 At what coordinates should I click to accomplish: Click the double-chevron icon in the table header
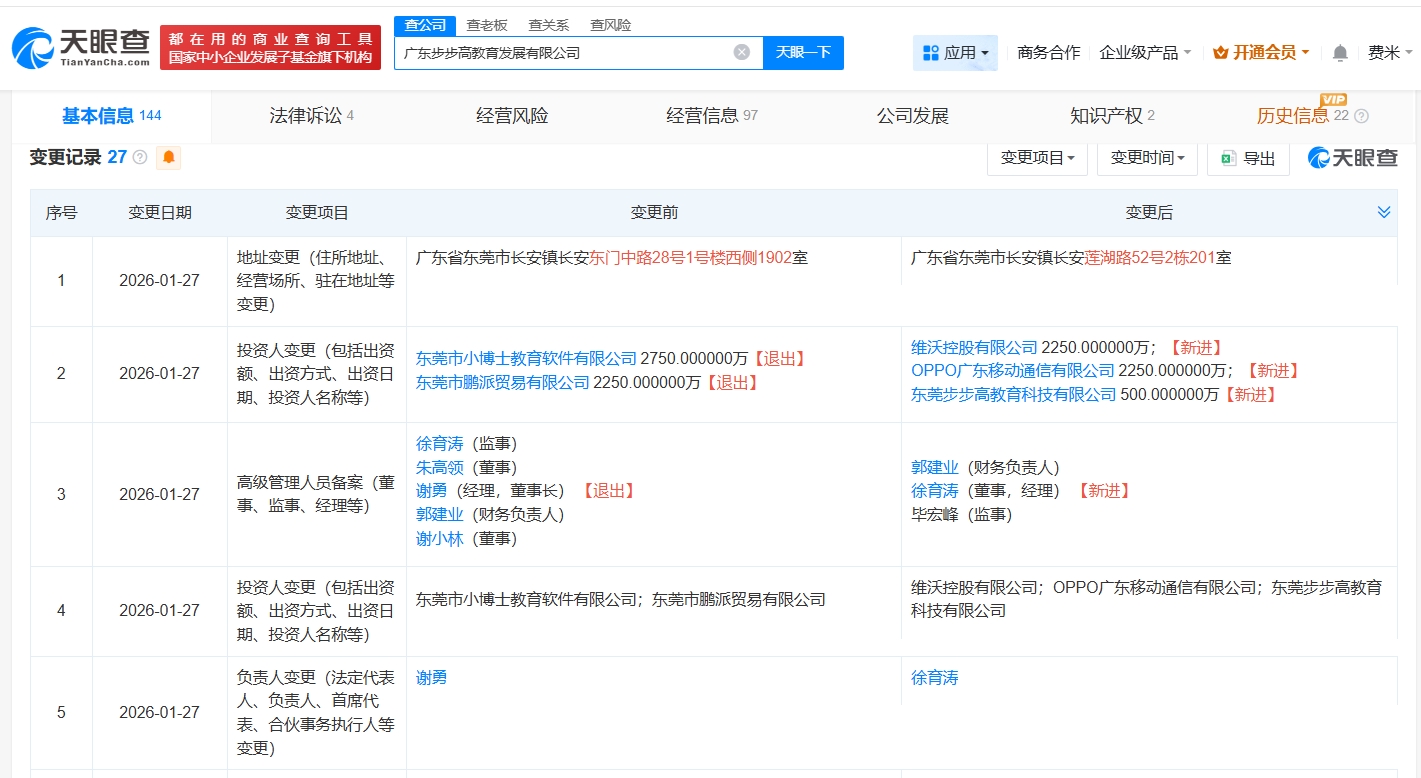pos(1384,212)
